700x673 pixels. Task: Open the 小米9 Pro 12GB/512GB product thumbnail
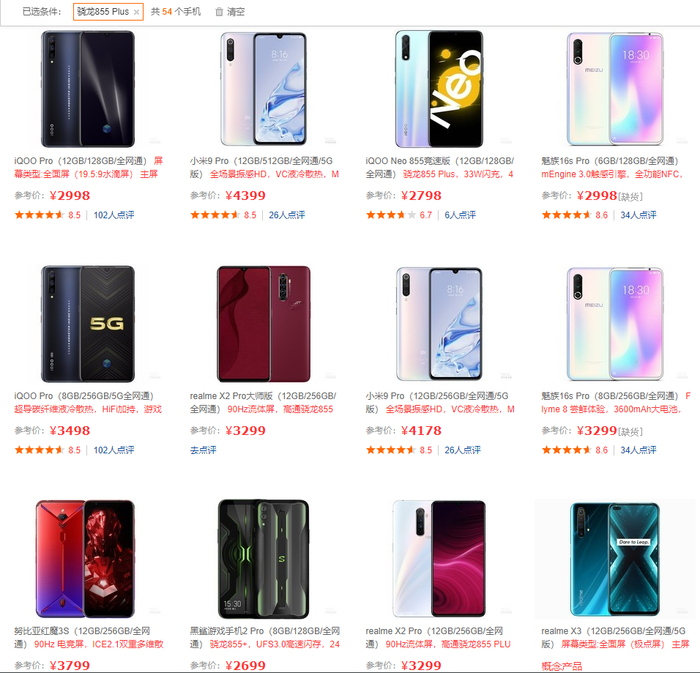[x=263, y=89]
